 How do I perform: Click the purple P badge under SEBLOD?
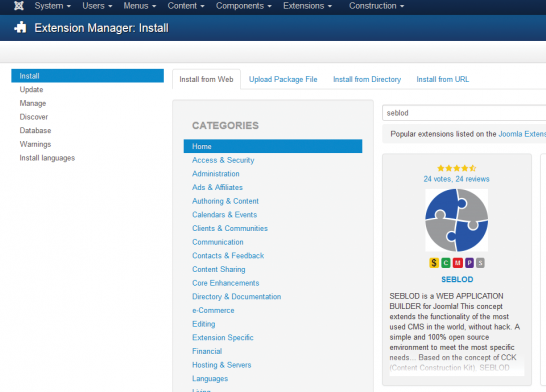(x=469, y=263)
